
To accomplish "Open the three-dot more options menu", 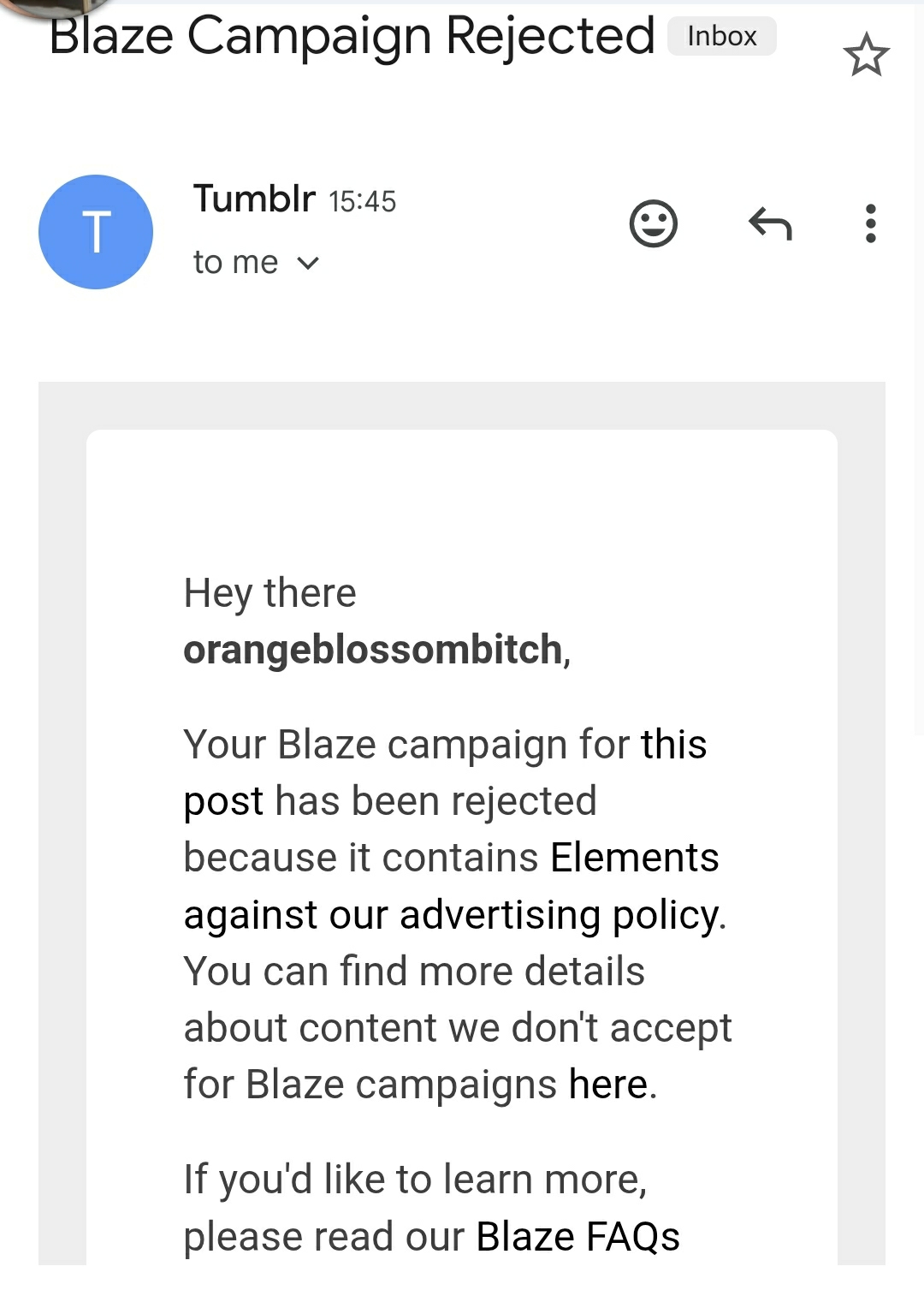I will [870, 224].
